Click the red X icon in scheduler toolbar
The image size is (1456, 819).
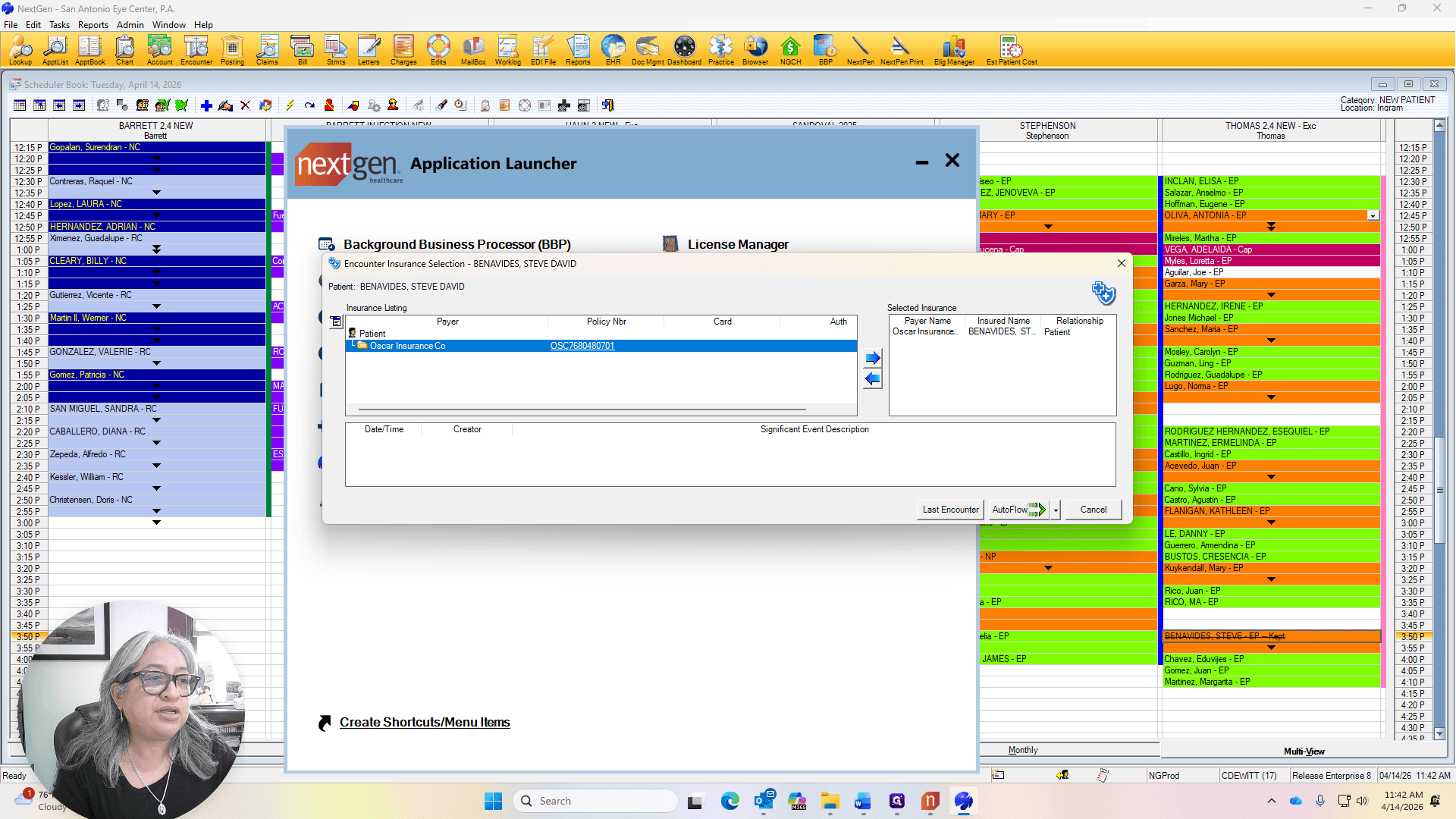point(245,105)
